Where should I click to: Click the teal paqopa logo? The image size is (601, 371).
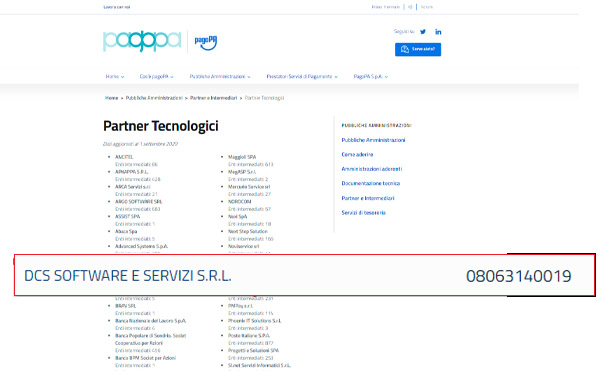point(142,41)
